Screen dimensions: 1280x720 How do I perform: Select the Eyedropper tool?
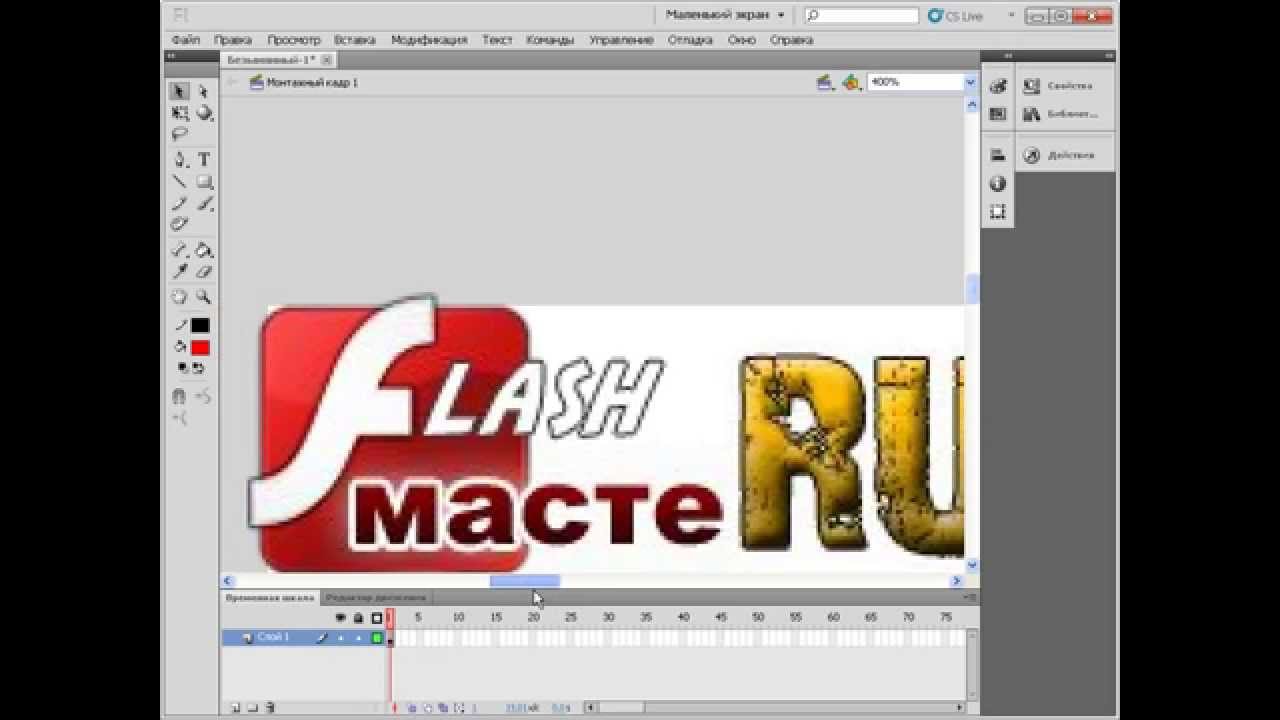[x=180, y=271]
